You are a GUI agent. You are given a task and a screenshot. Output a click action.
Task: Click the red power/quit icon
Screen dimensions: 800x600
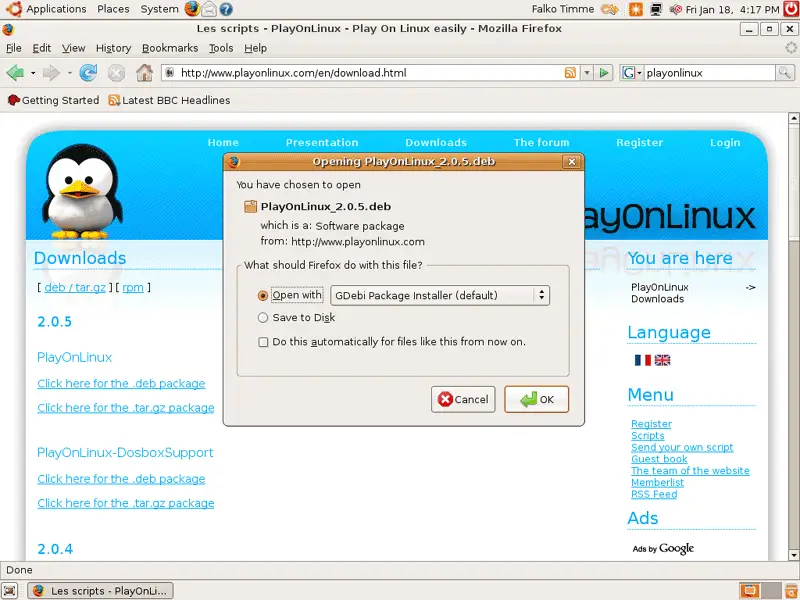[791, 9]
